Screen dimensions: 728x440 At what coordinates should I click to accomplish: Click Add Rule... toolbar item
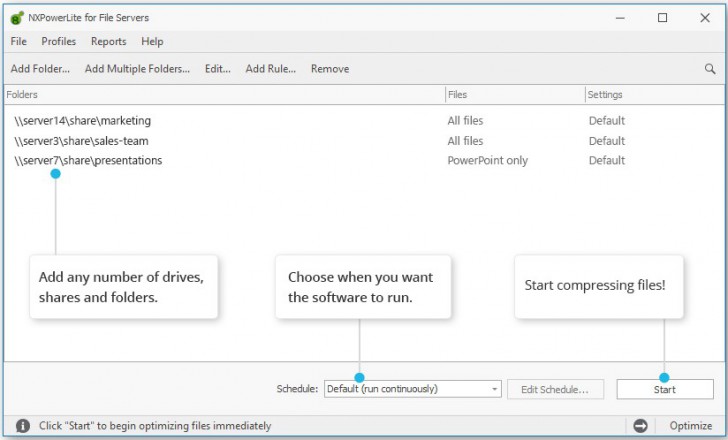pos(271,69)
